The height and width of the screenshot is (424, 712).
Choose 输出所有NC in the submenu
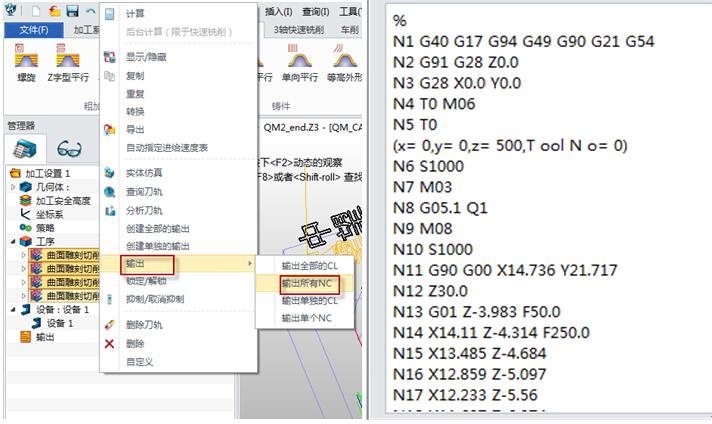(307, 284)
